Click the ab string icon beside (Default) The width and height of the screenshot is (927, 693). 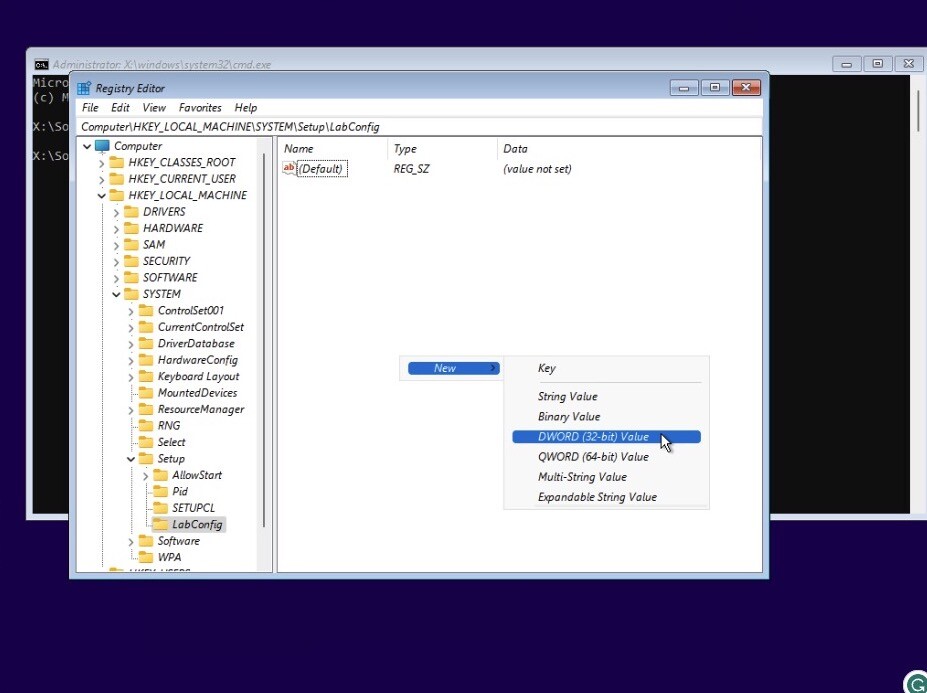tap(289, 169)
